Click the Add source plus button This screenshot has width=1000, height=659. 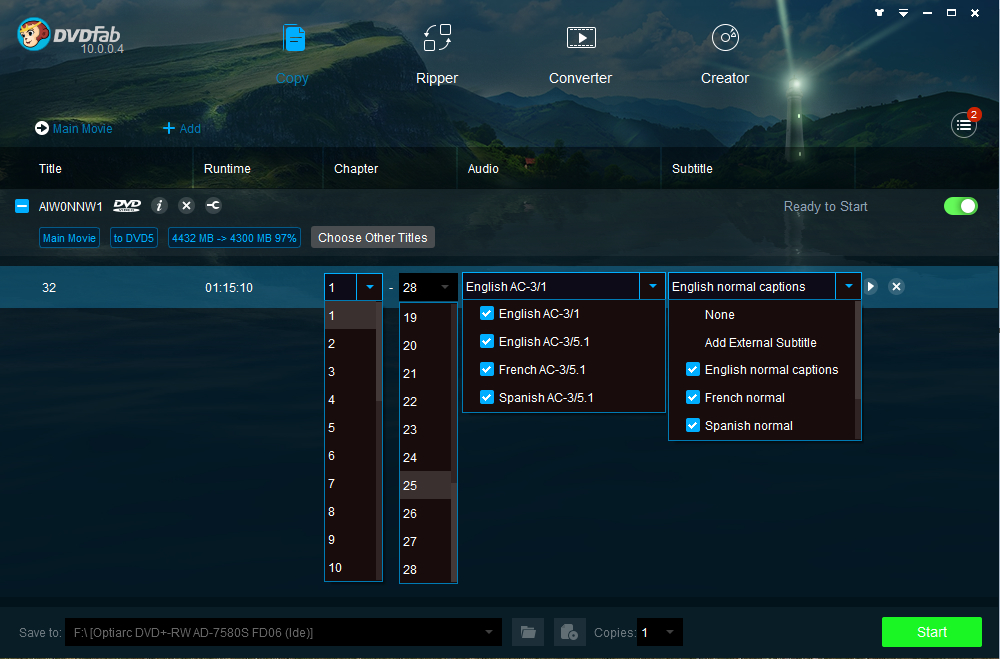tap(182, 128)
